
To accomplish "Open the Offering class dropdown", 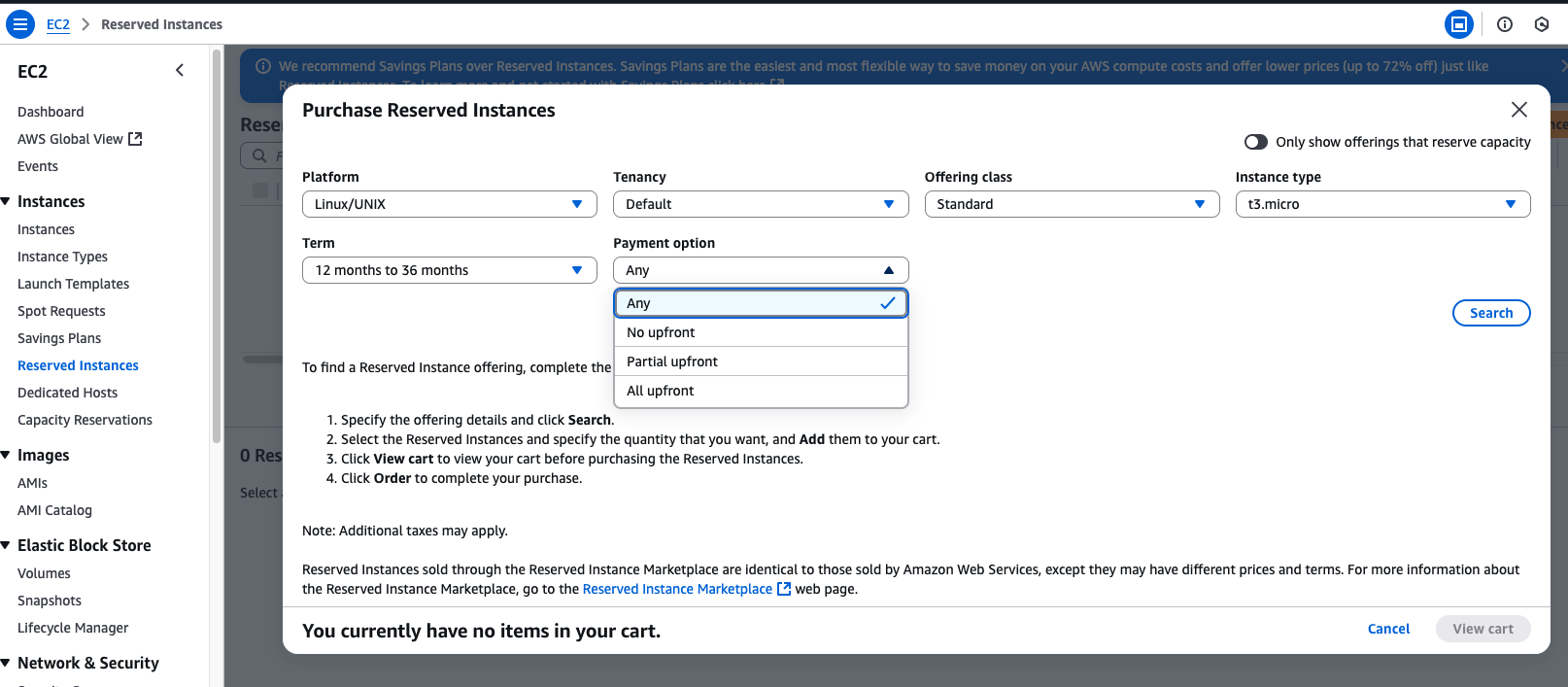I will tap(1072, 204).
